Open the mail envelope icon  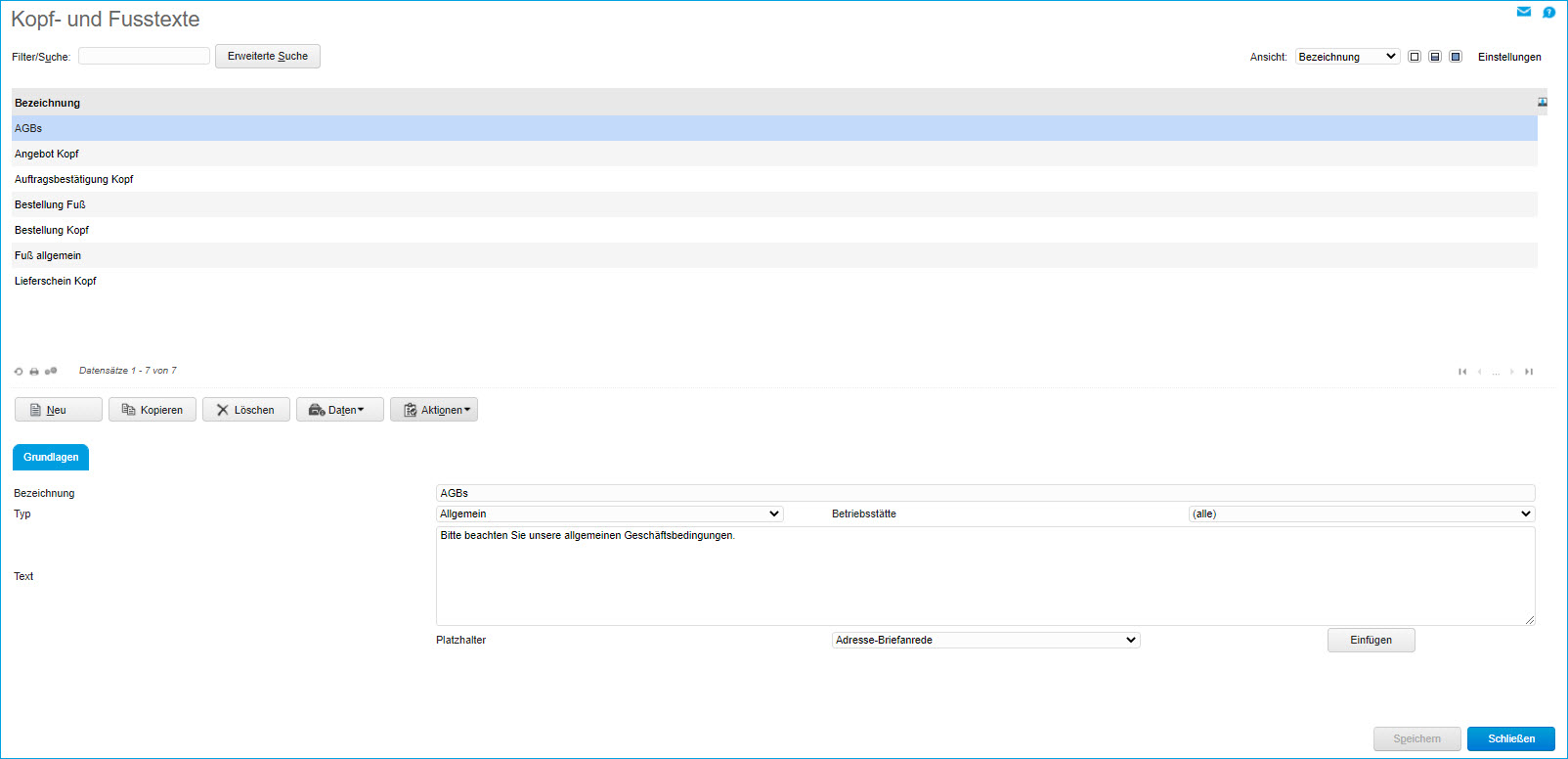click(x=1523, y=12)
